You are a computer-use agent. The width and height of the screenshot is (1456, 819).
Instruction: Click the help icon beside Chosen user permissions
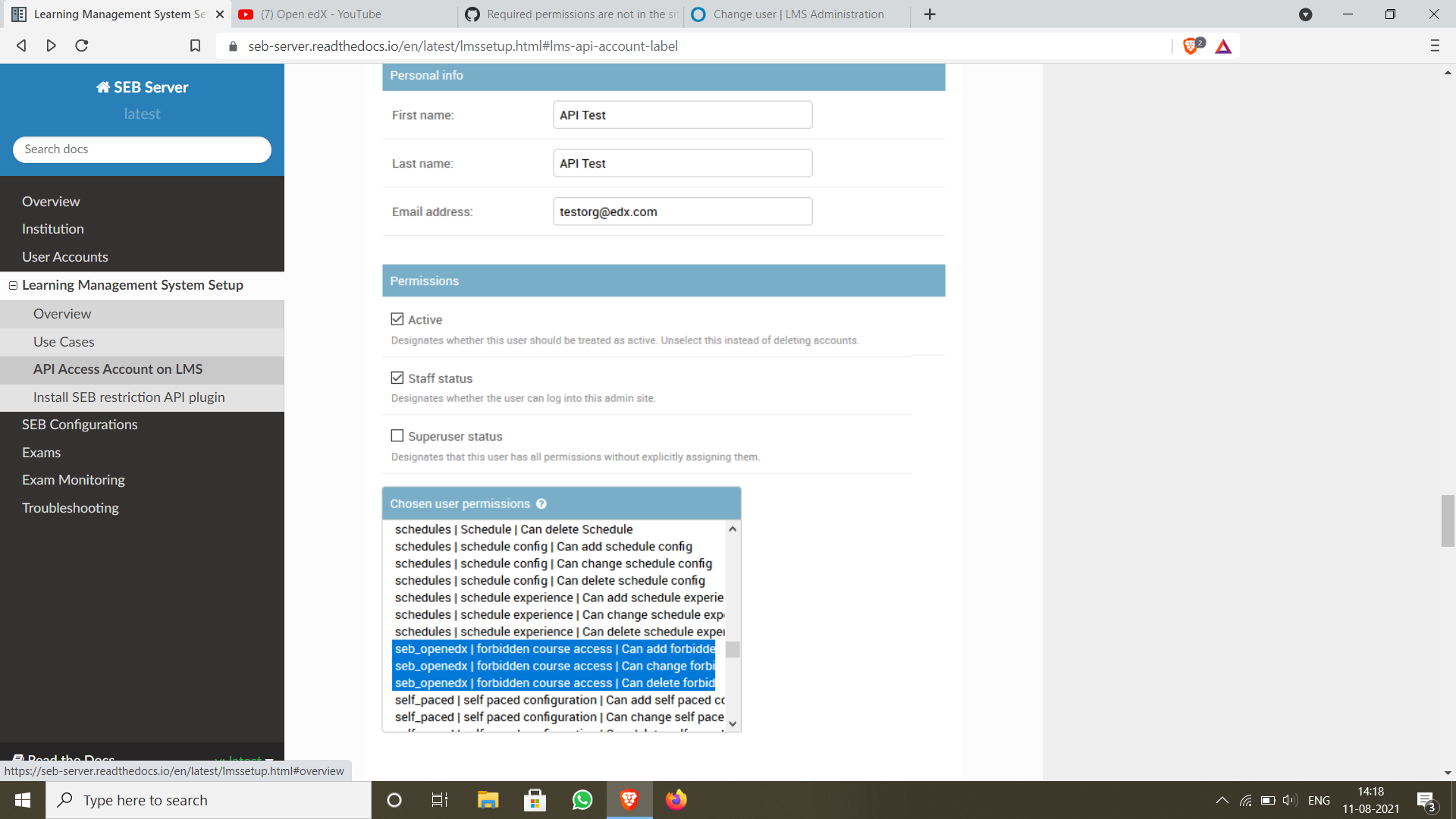pyautogui.click(x=542, y=504)
